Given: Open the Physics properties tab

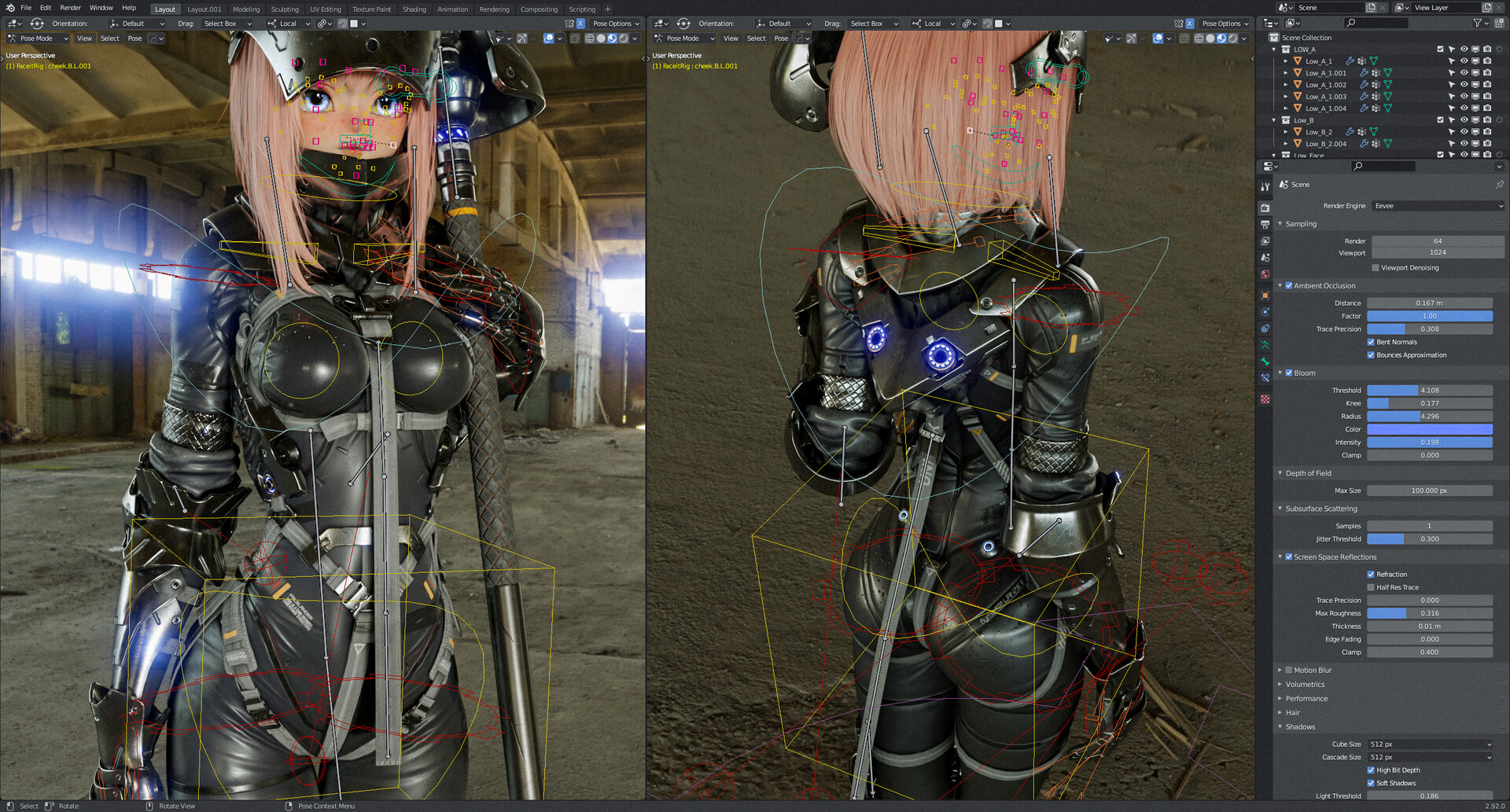Looking at the screenshot, I should point(1265,312).
